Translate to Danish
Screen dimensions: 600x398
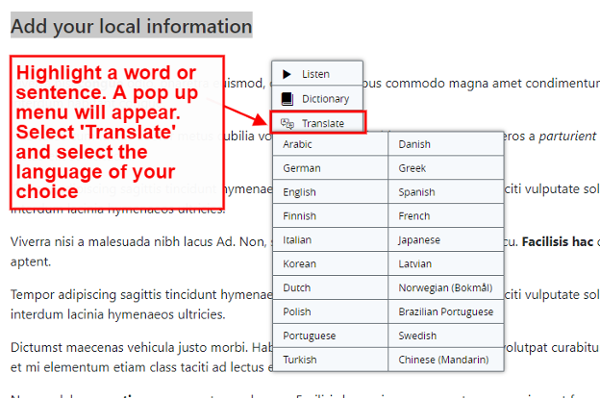[x=446, y=144]
